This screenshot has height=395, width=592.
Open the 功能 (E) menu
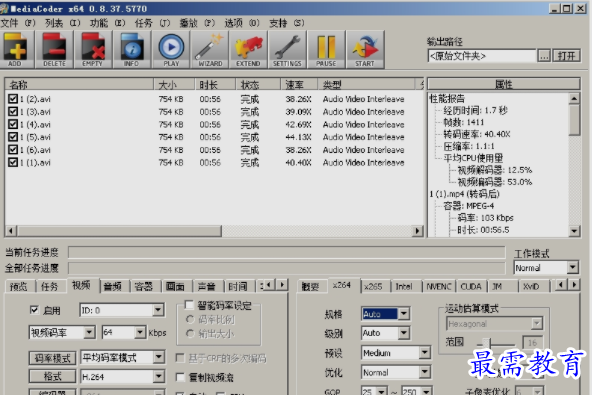(107, 23)
